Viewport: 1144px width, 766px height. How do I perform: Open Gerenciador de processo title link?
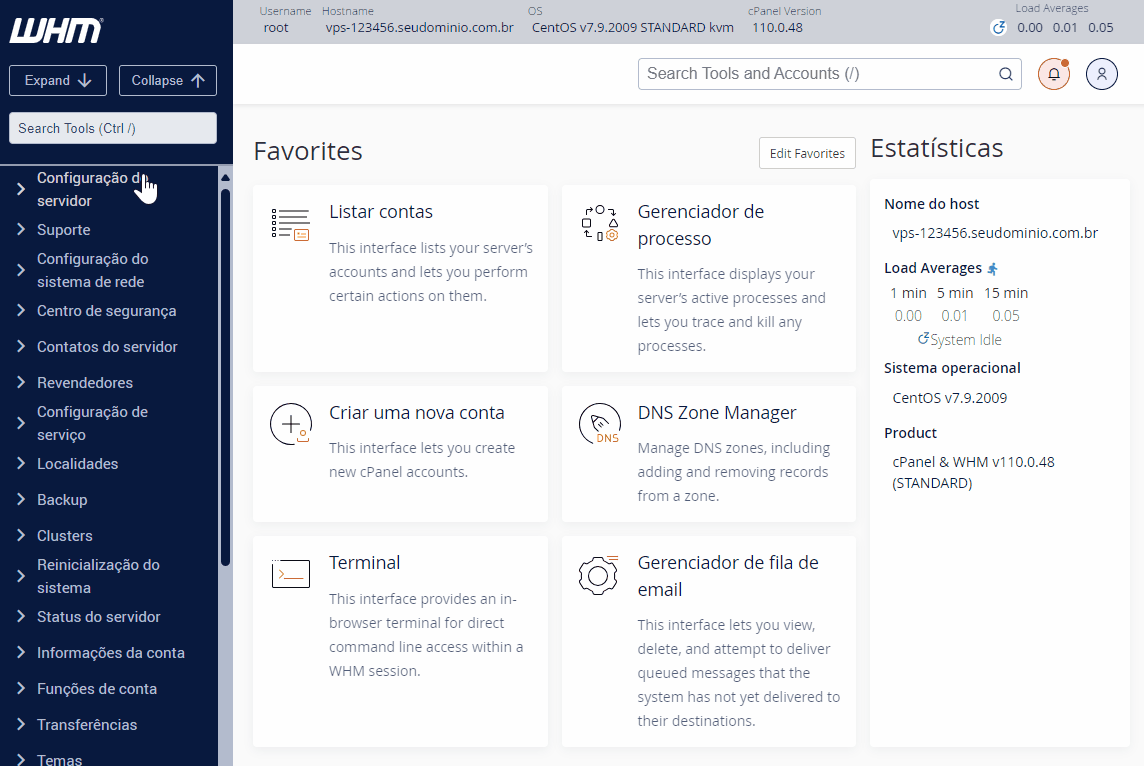coord(700,225)
